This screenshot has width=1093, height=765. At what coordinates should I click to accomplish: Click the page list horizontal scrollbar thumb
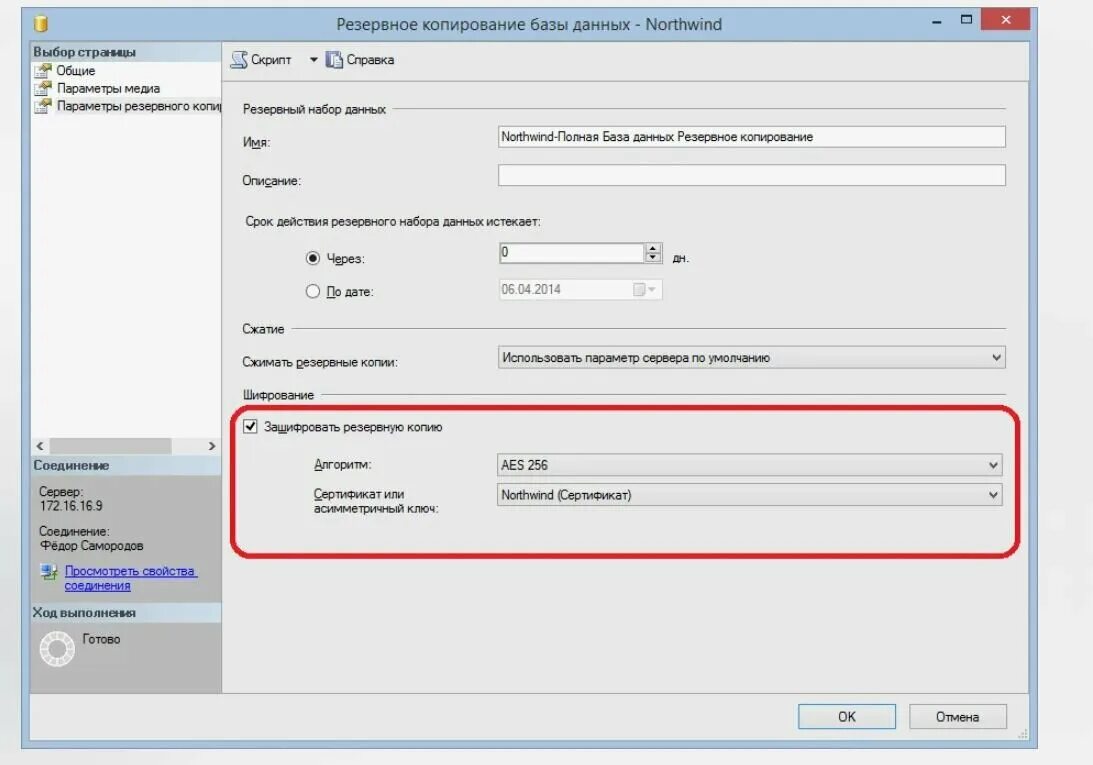pyautogui.click(x=110, y=446)
